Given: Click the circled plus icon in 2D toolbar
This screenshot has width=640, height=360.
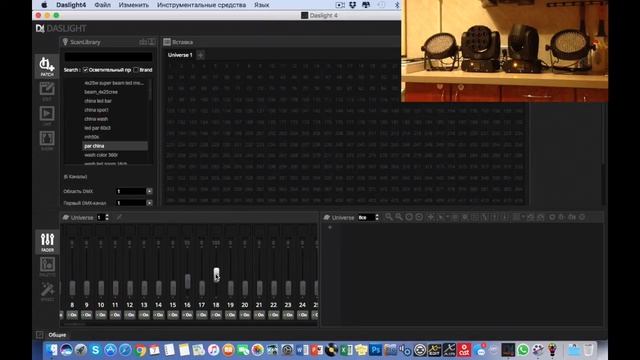Looking at the screenshot, I should (x=409, y=217).
